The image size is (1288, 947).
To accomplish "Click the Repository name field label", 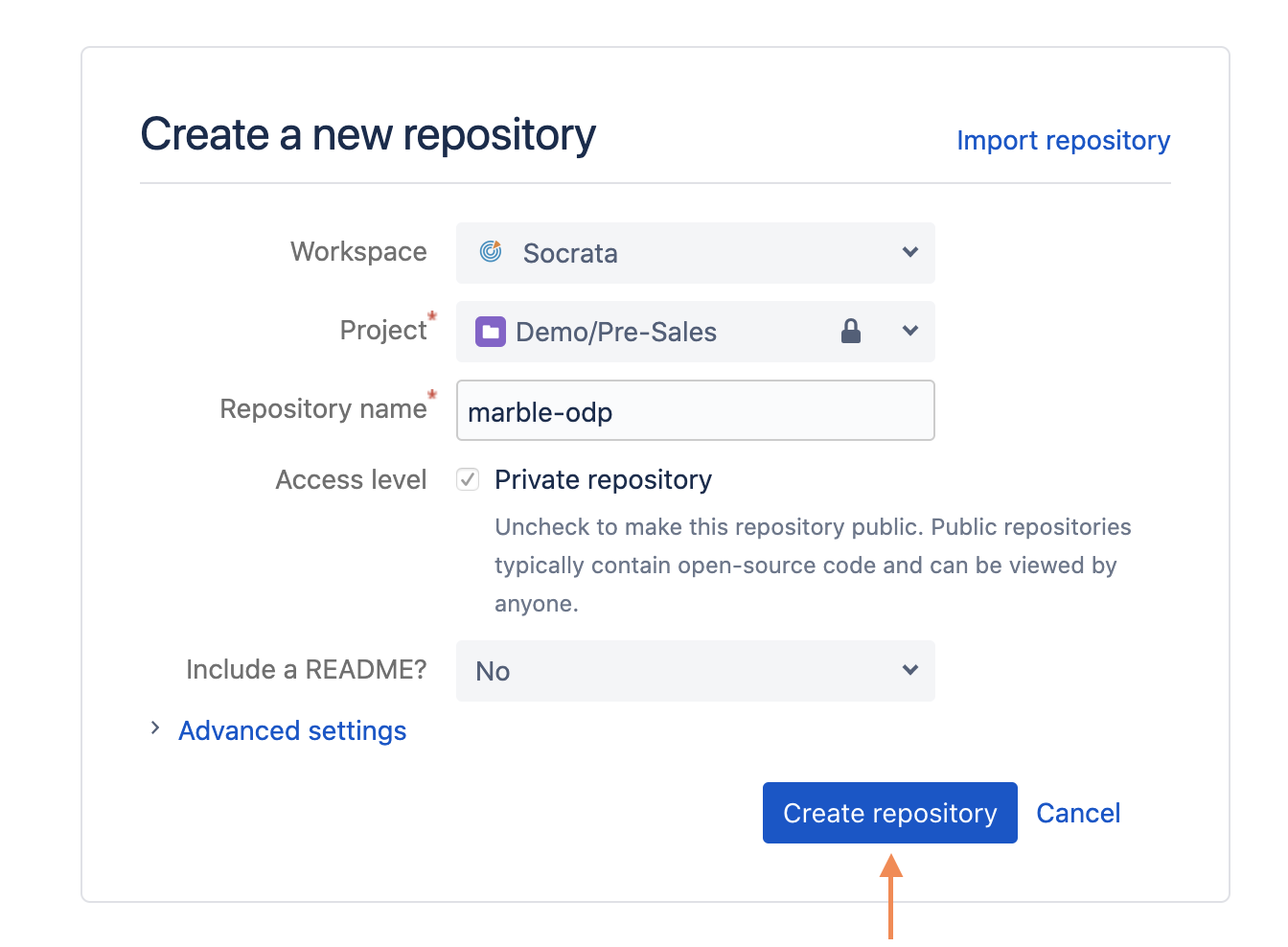I will tap(324, 409).
